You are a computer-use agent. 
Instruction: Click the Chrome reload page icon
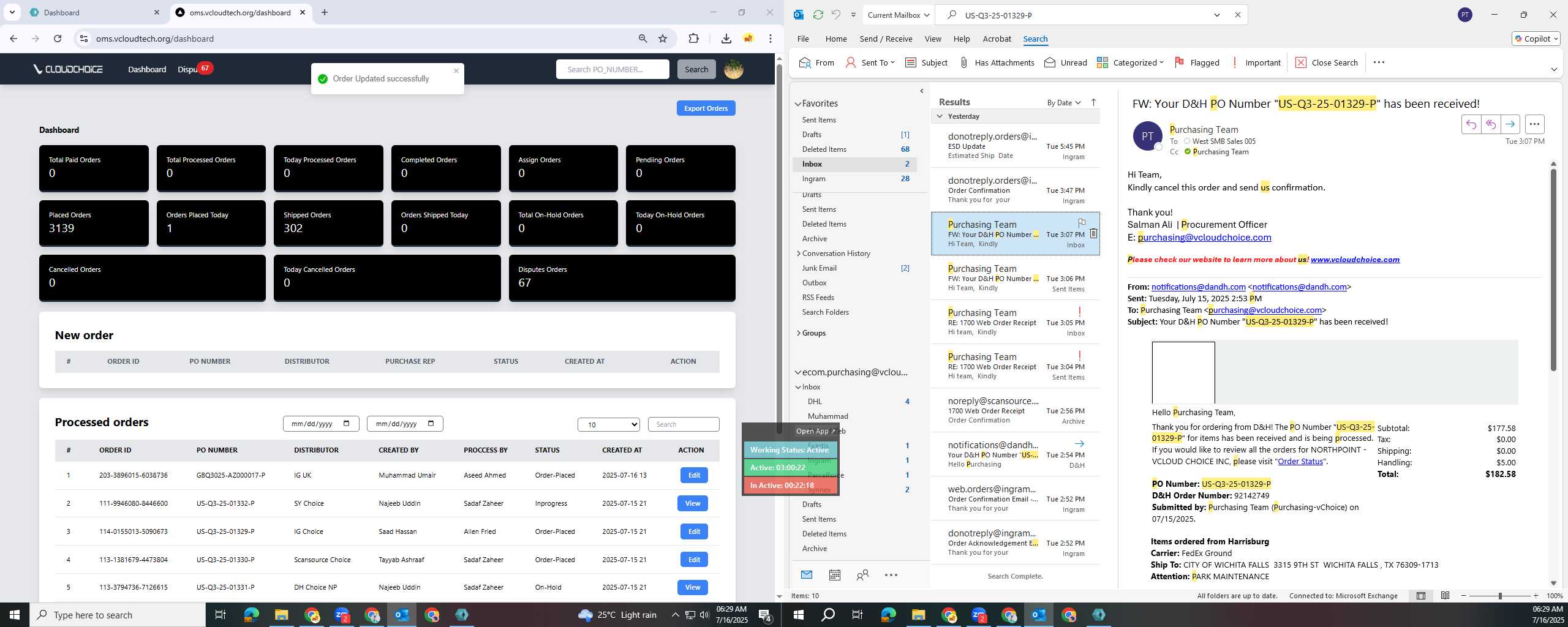(58, 39)
